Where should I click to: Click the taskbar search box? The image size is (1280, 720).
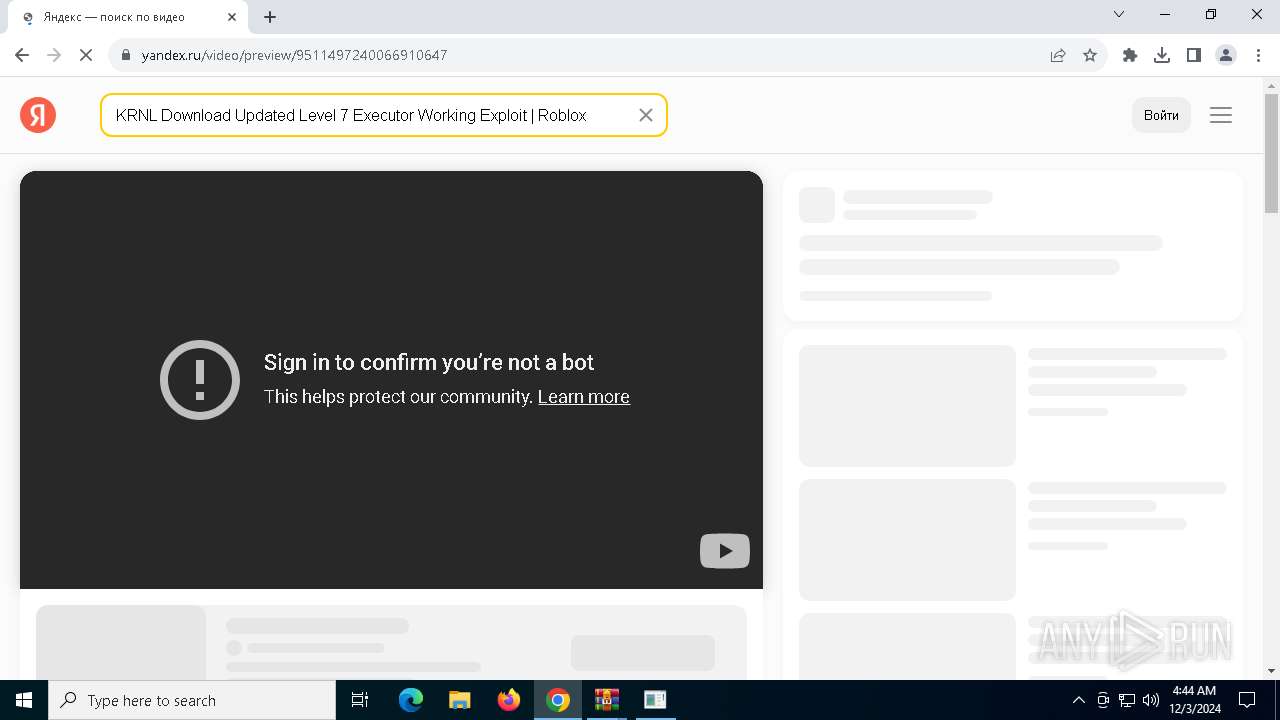(x=192, y=700)
